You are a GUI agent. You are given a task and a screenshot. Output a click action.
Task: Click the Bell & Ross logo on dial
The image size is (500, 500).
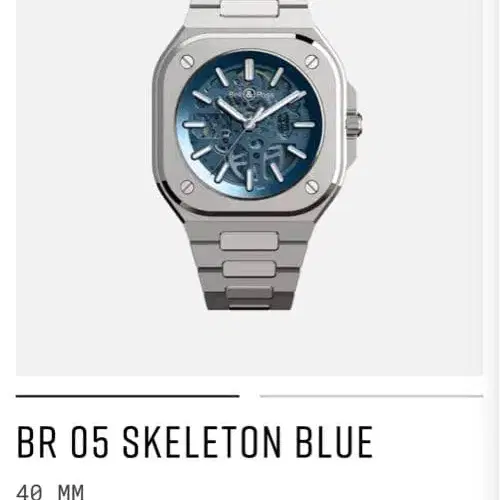(250, 95)
